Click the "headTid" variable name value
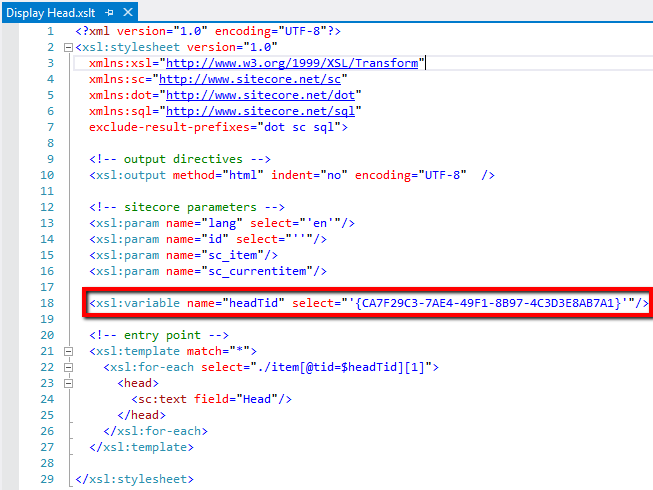The width and height of the screenshot is (653, 490). 253,303
